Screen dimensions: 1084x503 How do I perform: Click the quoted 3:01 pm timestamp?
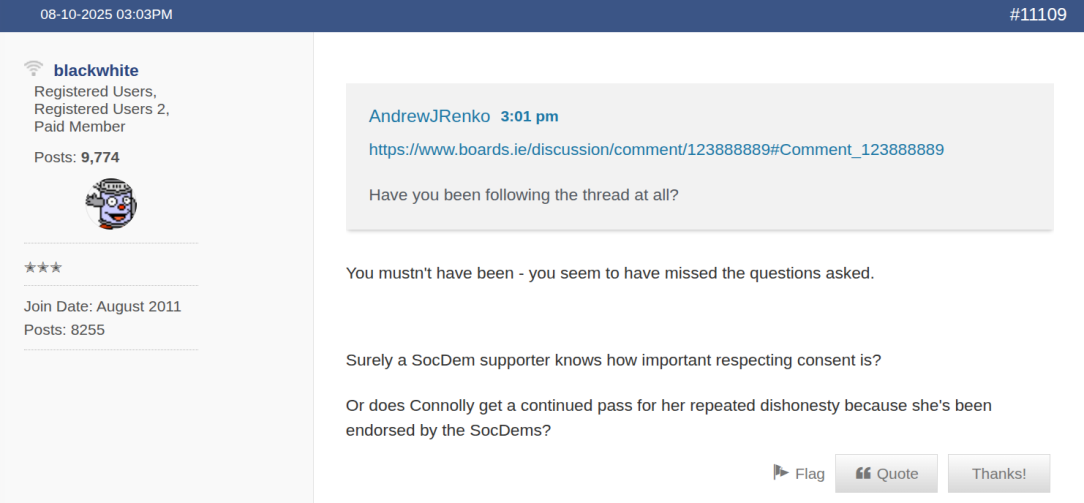point(529,116)
